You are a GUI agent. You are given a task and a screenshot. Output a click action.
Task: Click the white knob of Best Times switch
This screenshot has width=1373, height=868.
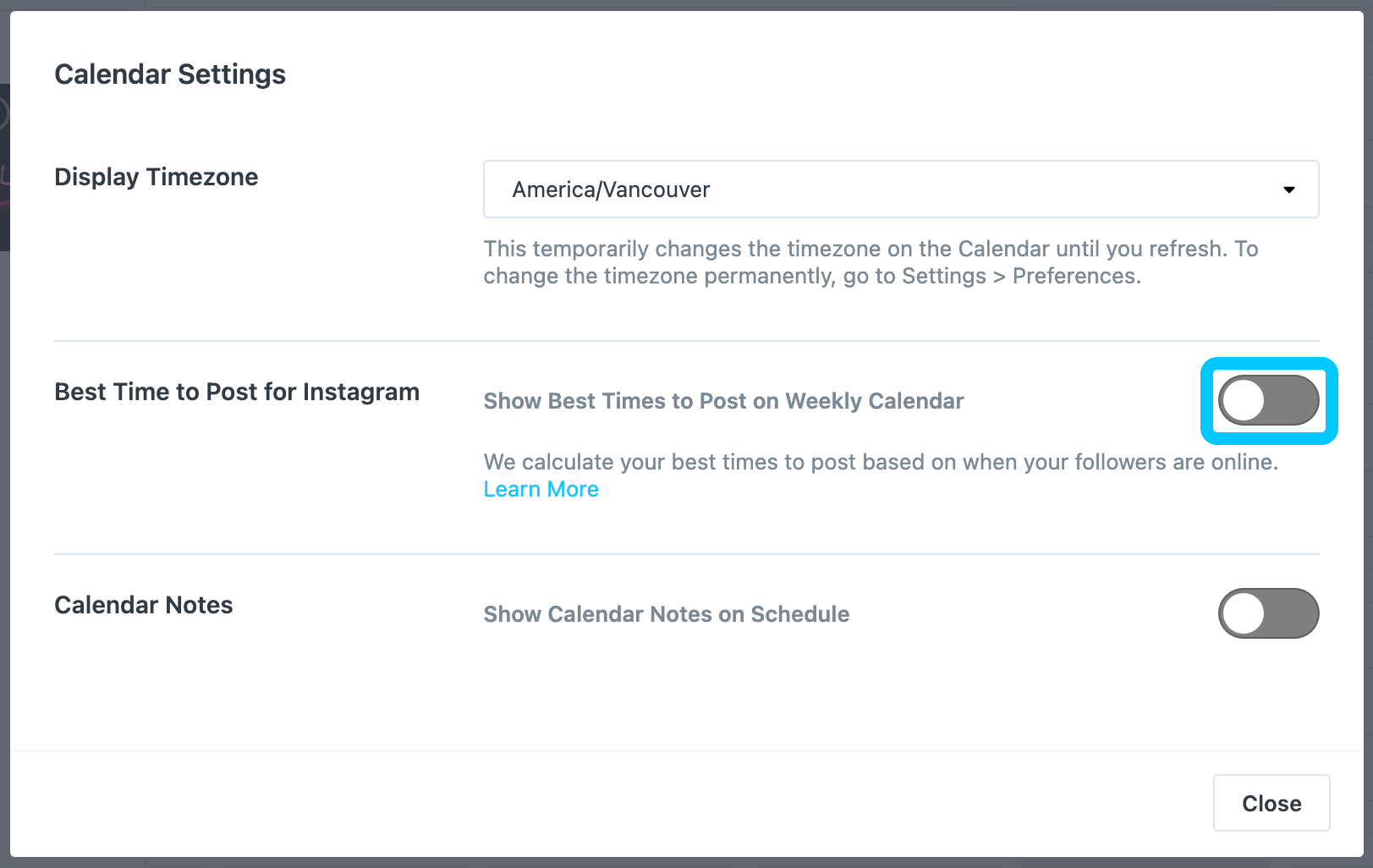click(x=1244, y=400)
